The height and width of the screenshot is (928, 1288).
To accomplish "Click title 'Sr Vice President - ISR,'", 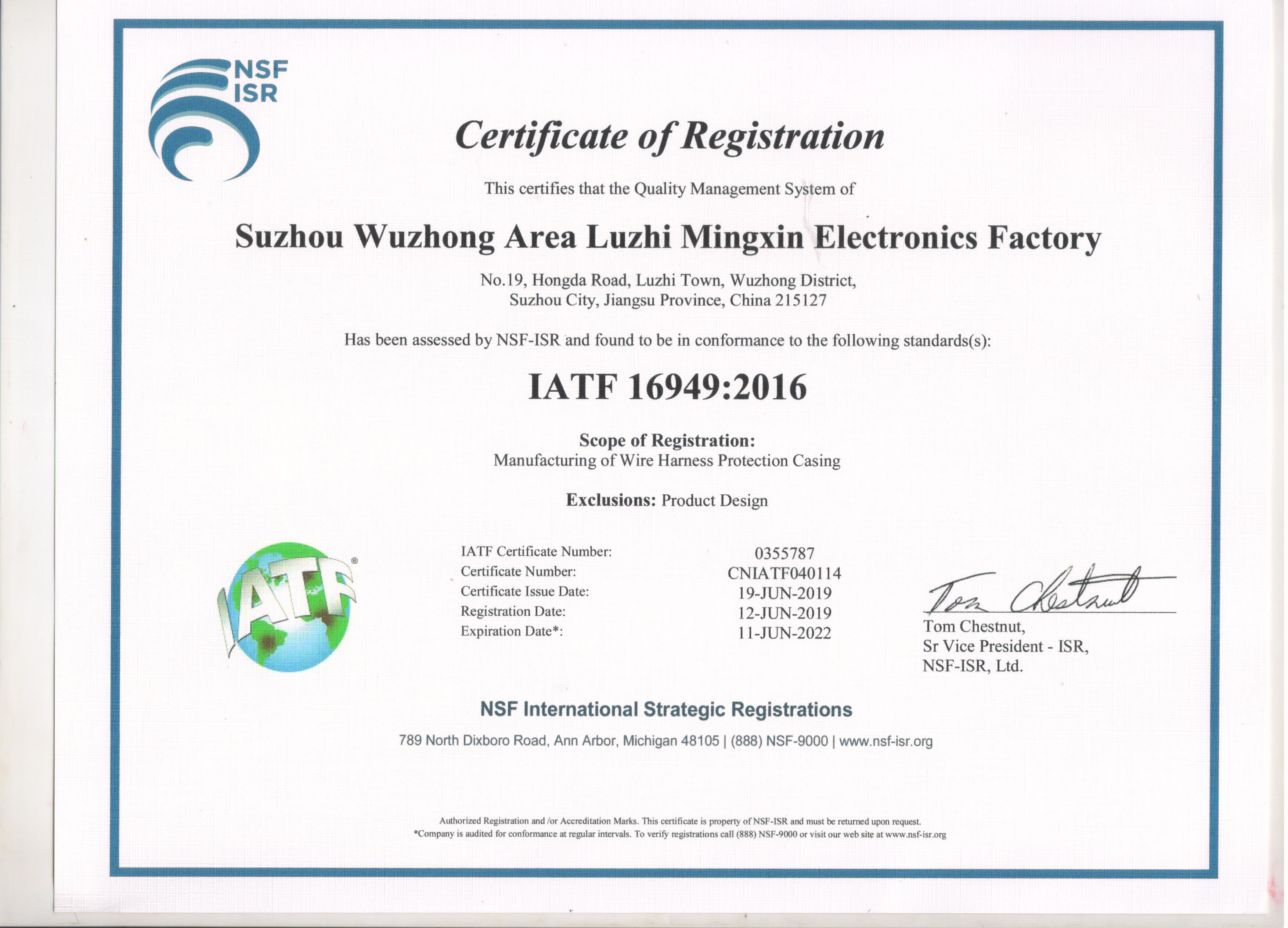I will (x=1006, y=646).
